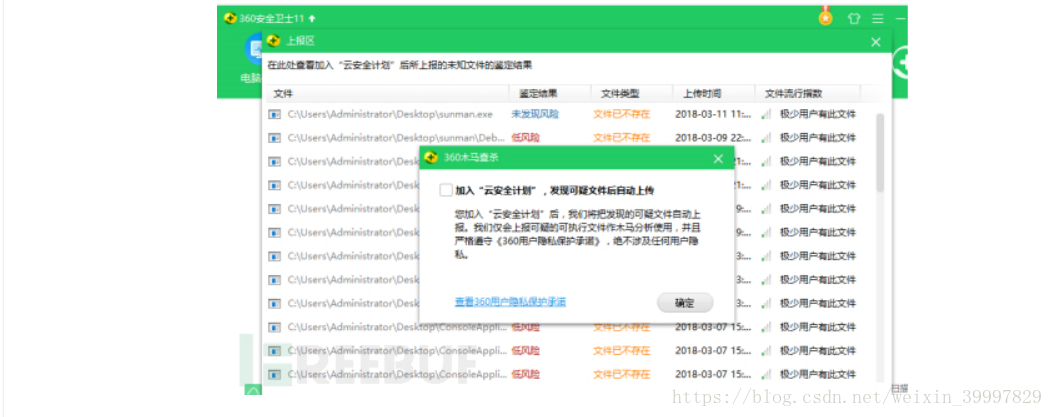This screenshot has height=417, width=1053.
Task: Click the popularity signal icon in 2018-03-09 row
Action: pos(766,138)
